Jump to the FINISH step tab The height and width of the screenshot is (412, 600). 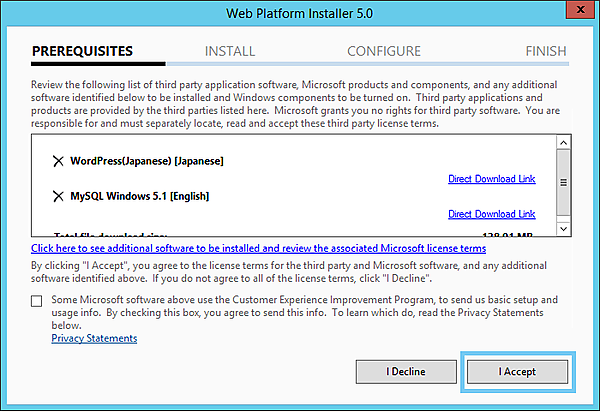tap(545, 51)
